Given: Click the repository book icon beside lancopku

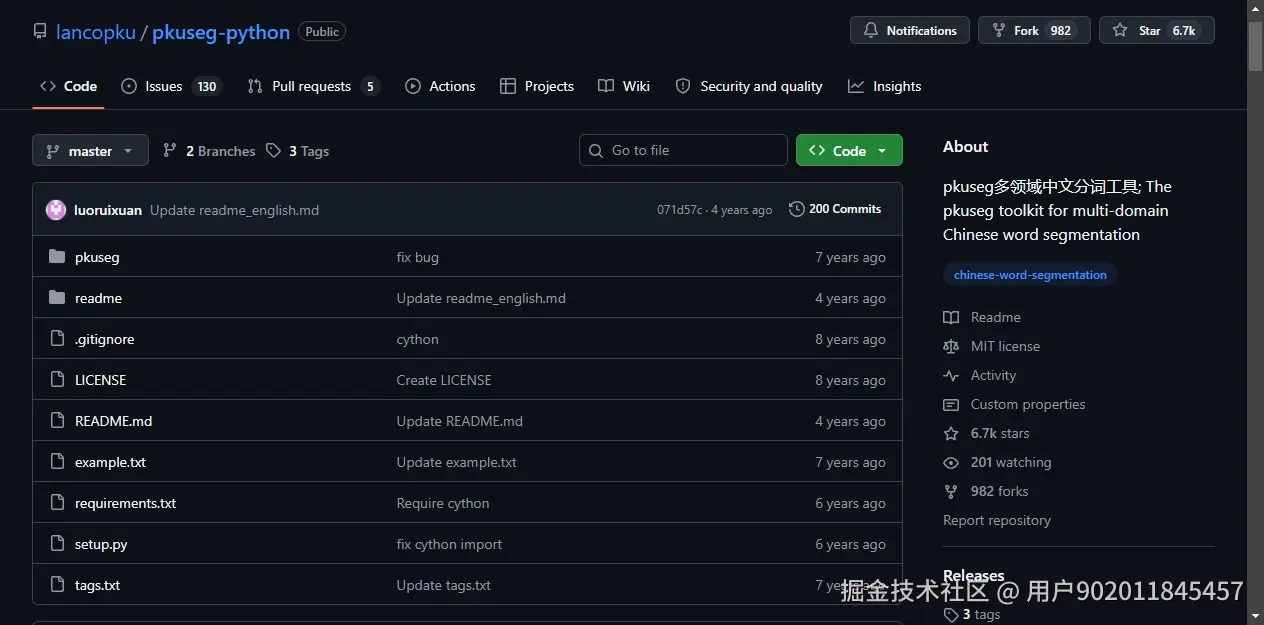Looking at the screenshot, I should pyautogui.click(x=40, y=32).
